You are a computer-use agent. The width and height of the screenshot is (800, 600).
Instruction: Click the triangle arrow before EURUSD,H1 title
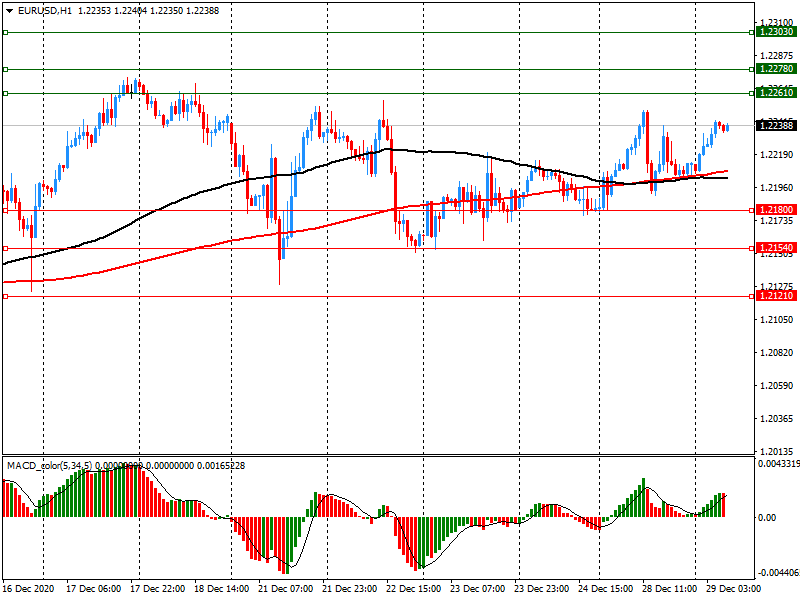click(9, 10)
